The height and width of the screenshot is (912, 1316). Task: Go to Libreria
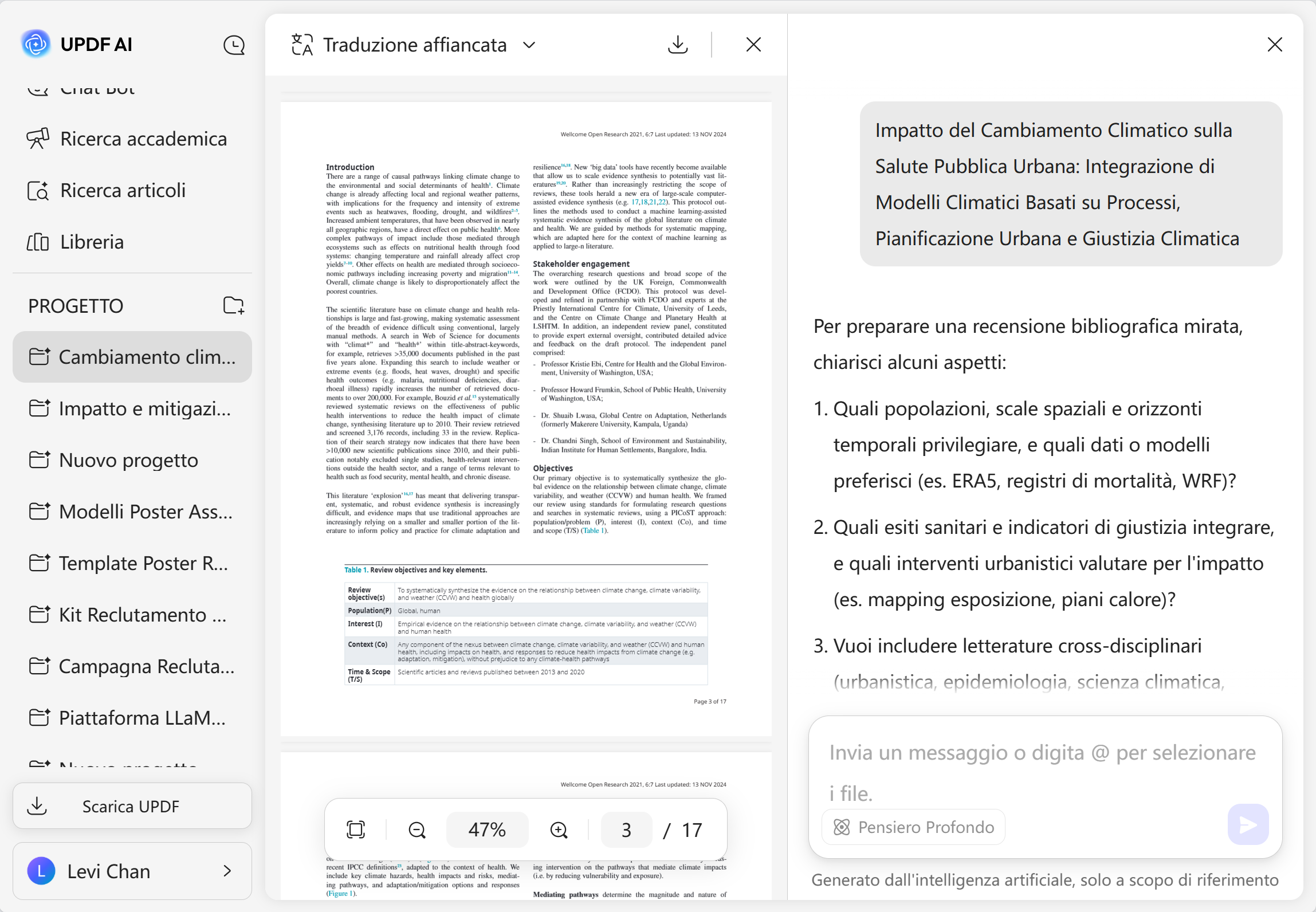(x=92, y=242)
